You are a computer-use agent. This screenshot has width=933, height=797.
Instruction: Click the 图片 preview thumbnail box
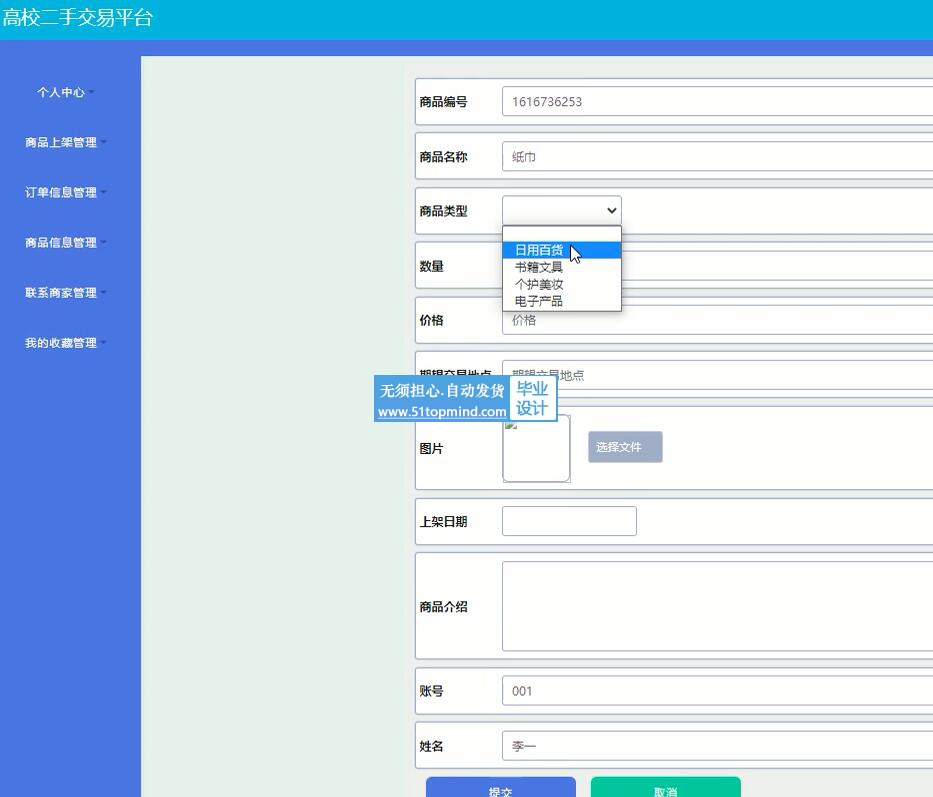pyautogui.click(x=536, y=448)
